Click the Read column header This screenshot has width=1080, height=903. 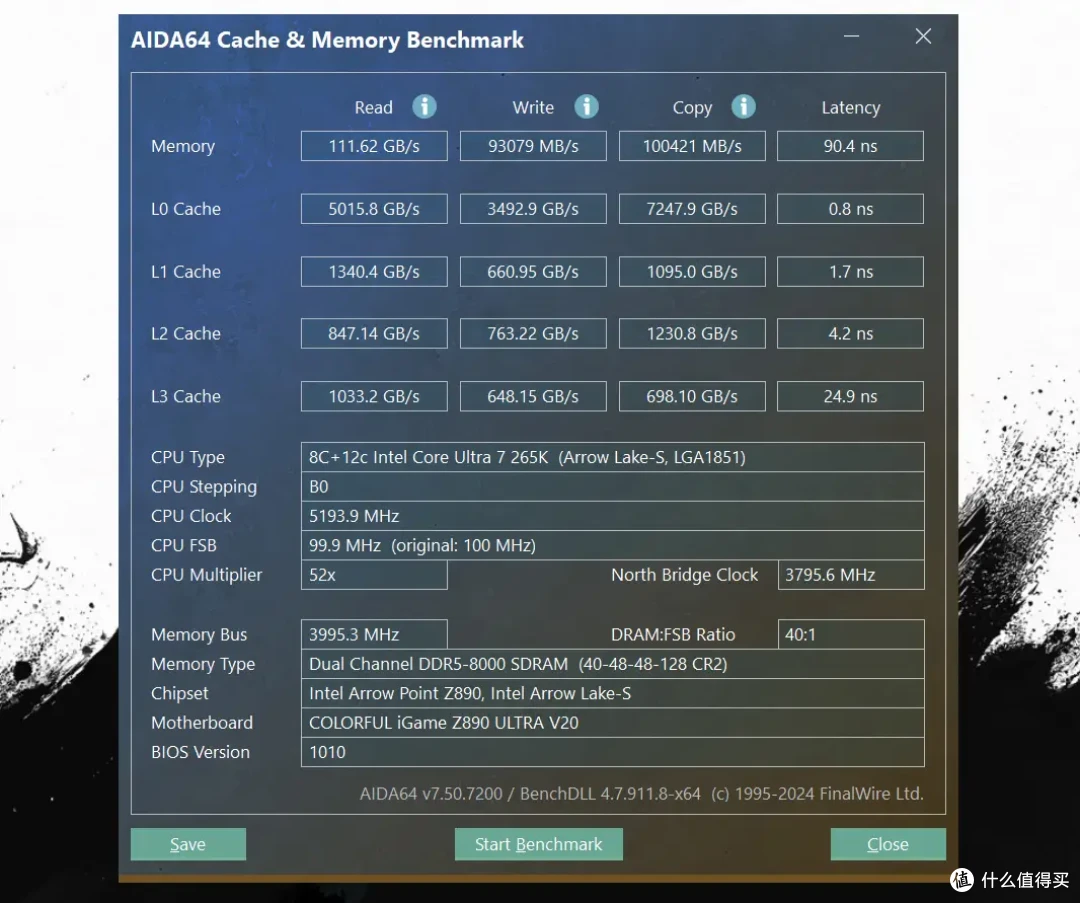click(x=373, y=107)
